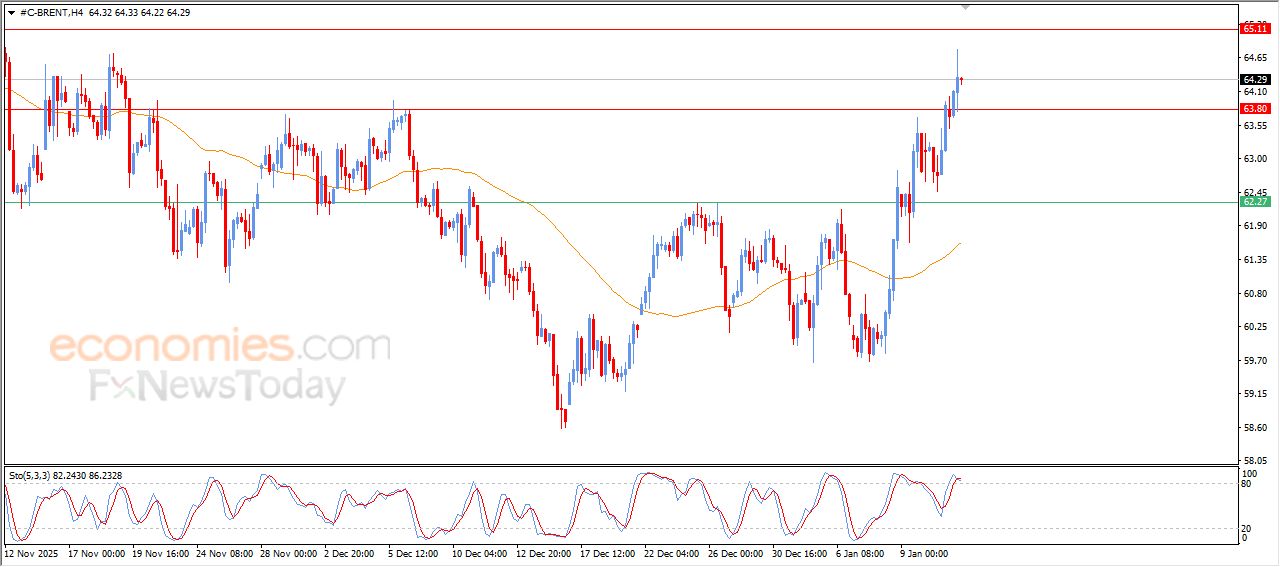Select the current price label 64.29
1280x567 pixels.
1255,79
